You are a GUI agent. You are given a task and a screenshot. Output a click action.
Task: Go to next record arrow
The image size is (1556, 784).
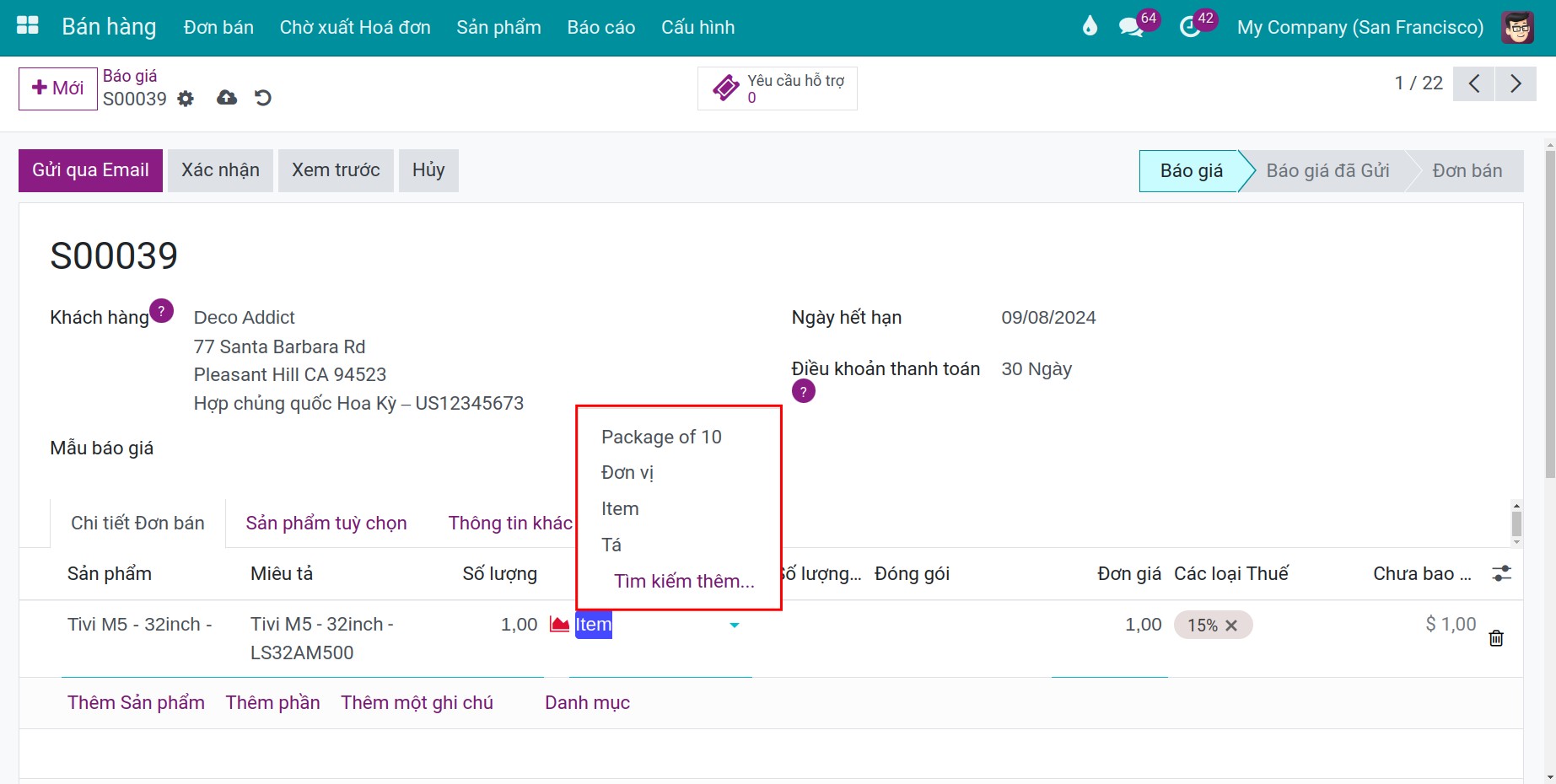[1516, 83]
